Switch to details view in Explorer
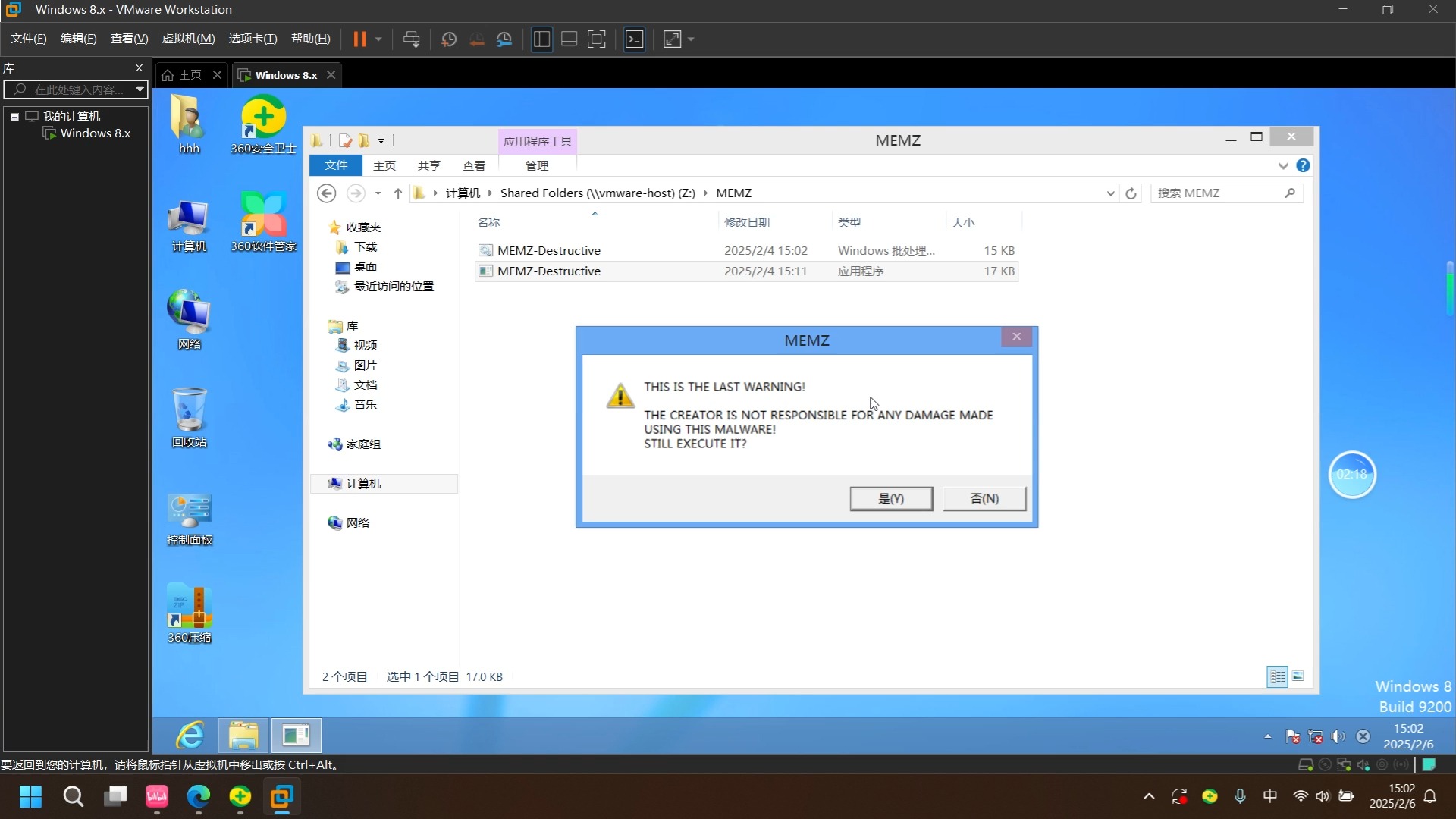1456x819 pixels. 1277,676
